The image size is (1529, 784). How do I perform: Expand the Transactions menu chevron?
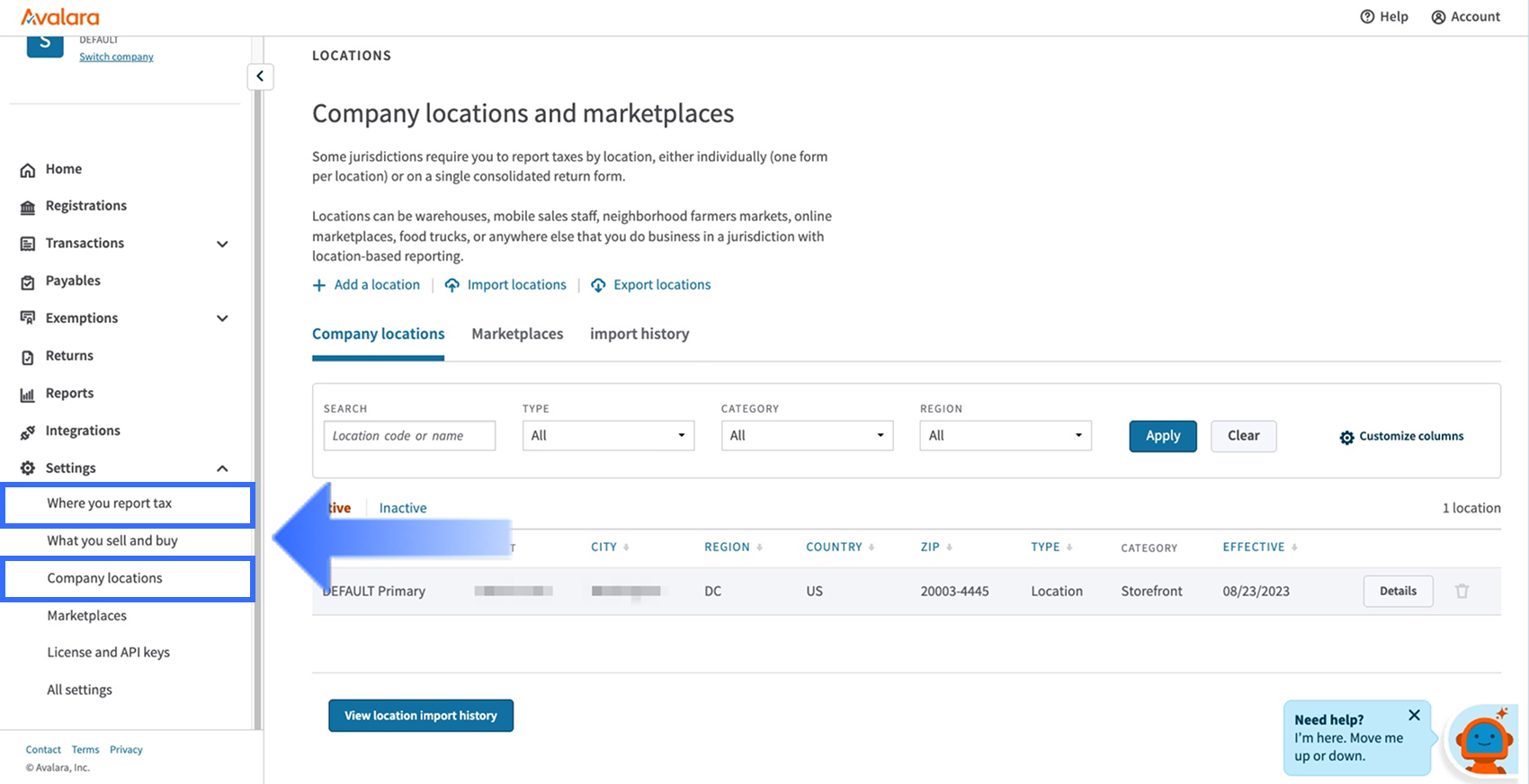[x=222, y=244]
